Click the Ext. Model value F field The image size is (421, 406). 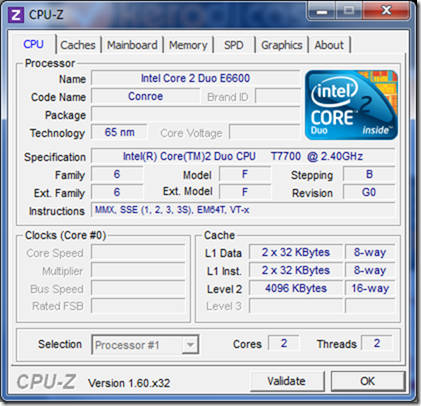coord(245,192)
